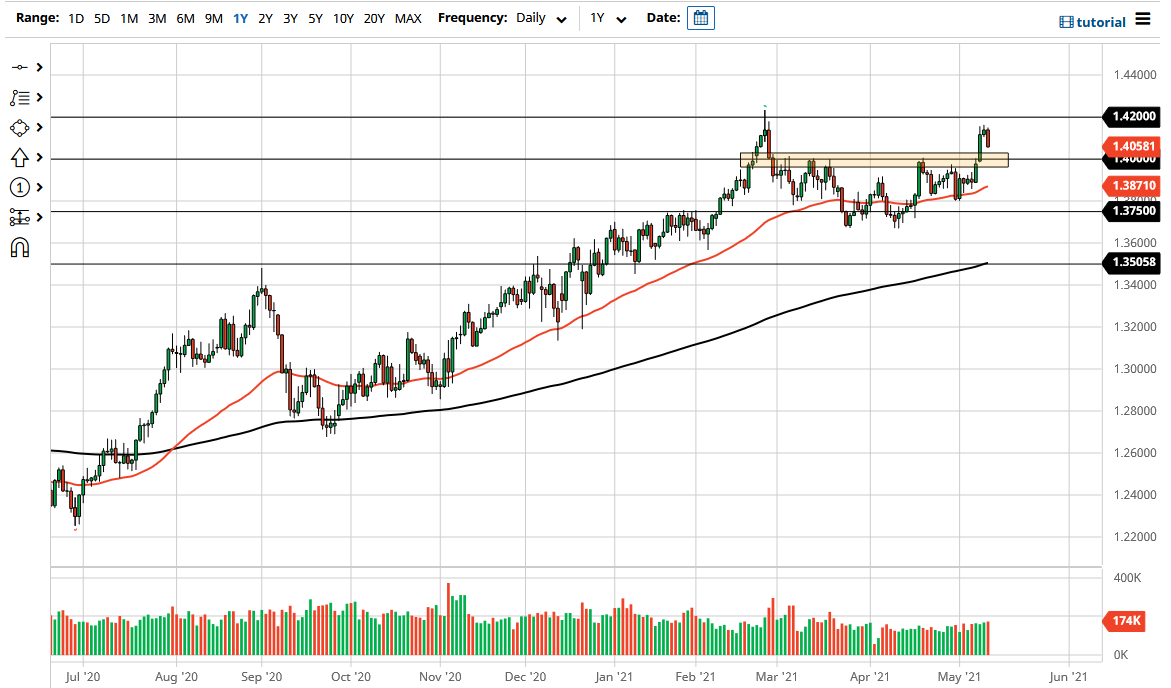This screenshot has height=688, width=1171.
Task: Select the up arrow marker tool
Action: (19, 158)
